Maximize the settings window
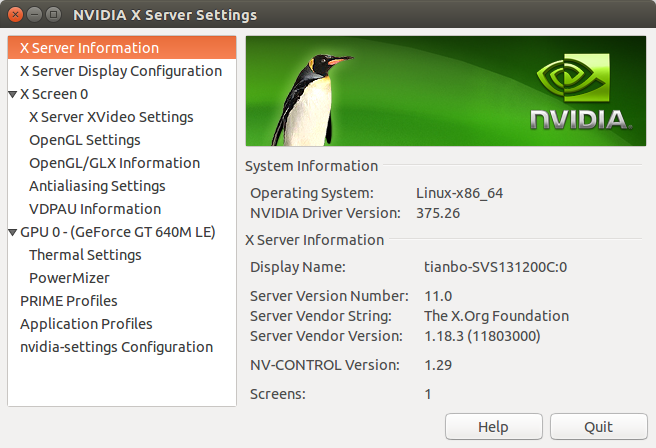This screenshot has height=448, width=656. (x=53, y=15)
